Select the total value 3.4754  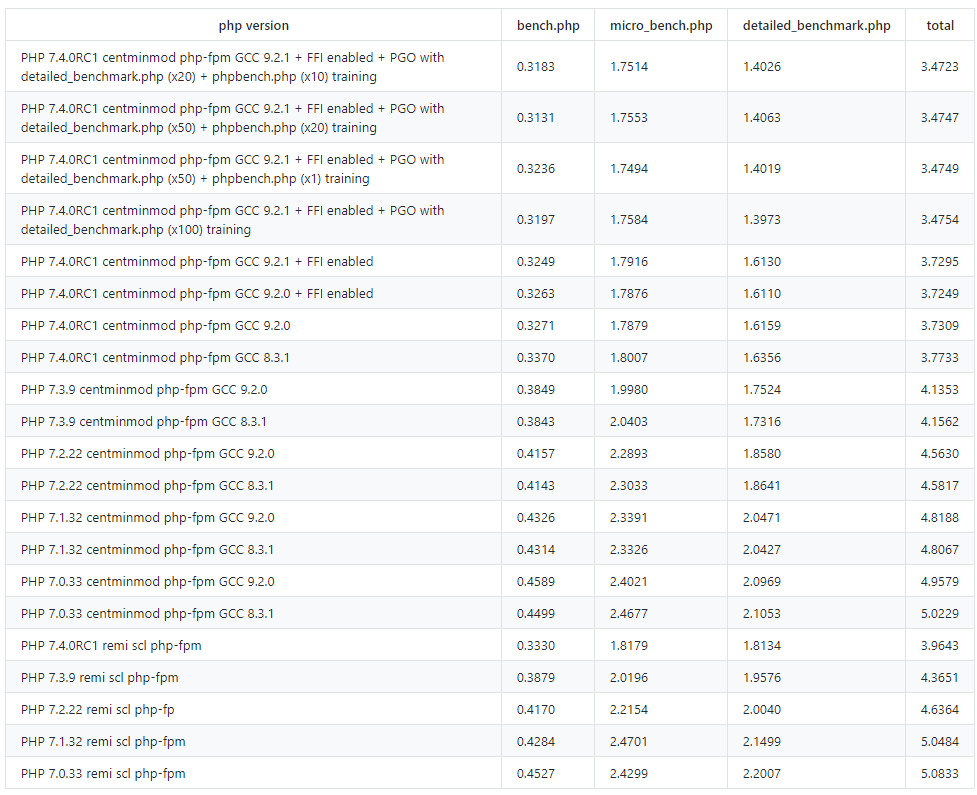click(940, 220)
